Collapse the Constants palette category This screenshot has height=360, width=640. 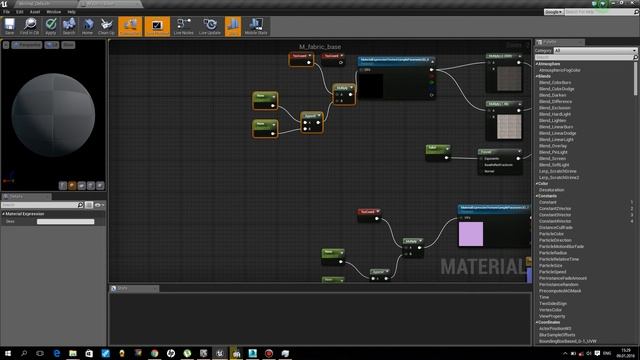[x=537, y=196]
